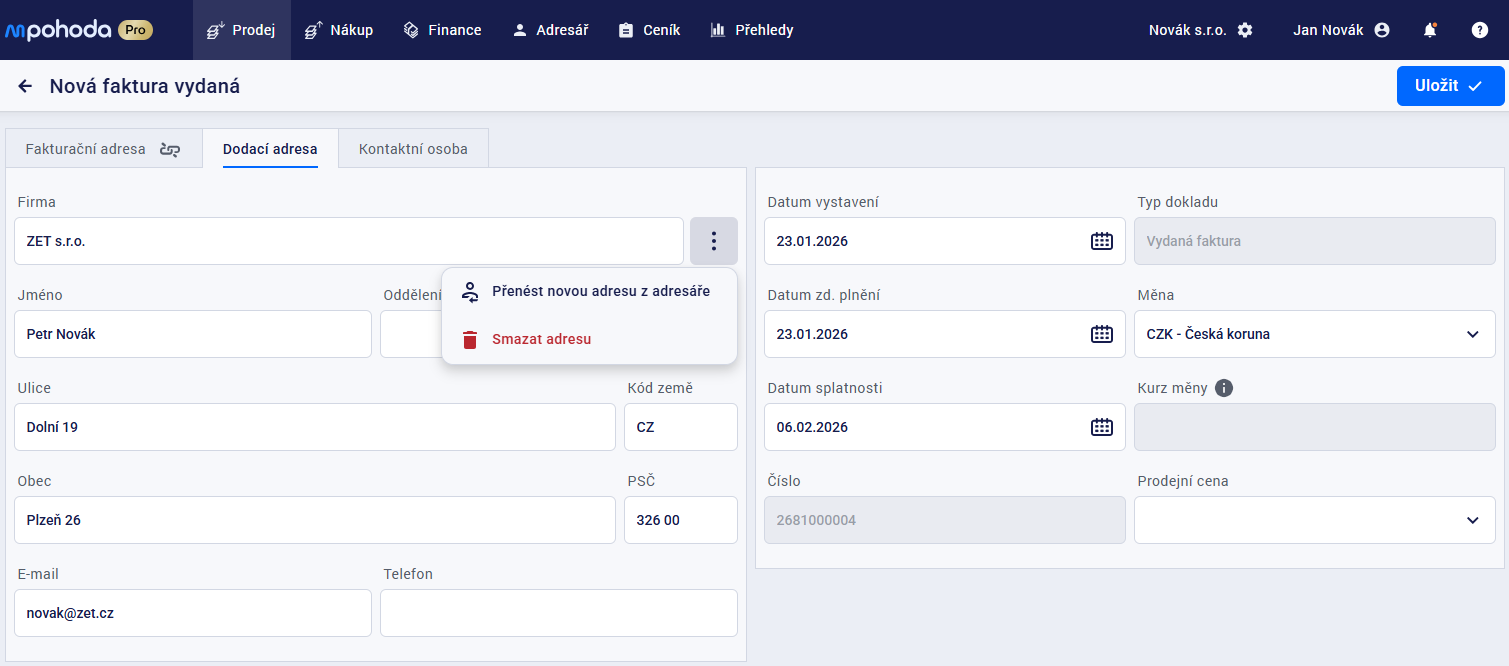
Task: Open the help question mark icon
Action: click(1479, 30)
